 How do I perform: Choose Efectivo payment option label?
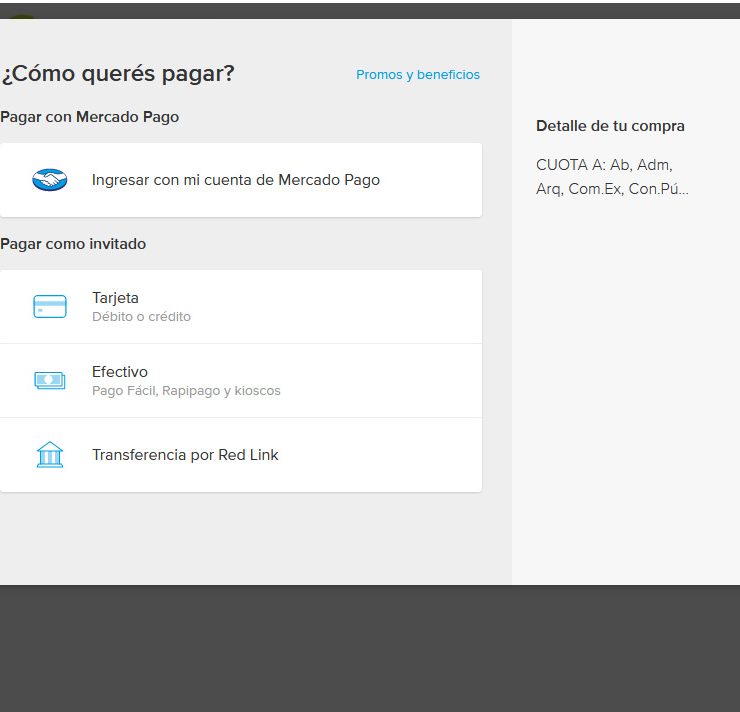coord(119,372)
